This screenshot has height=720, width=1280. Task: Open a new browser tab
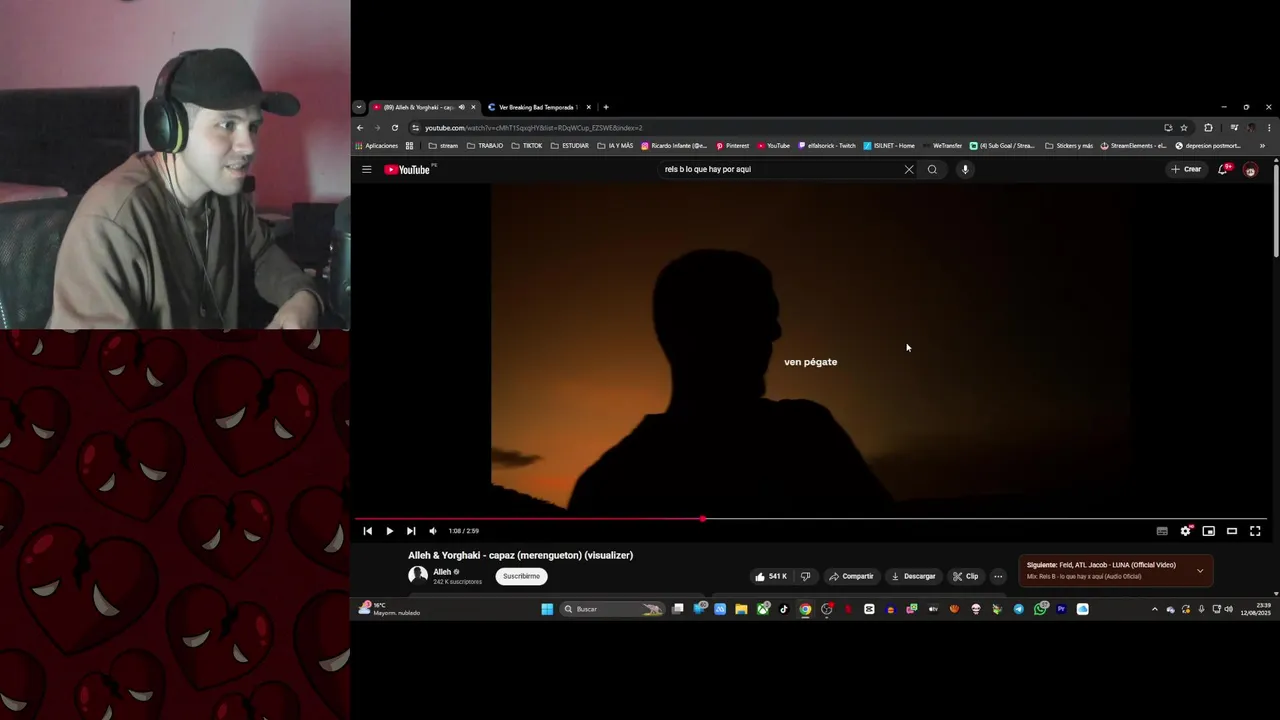coord(606,107)
